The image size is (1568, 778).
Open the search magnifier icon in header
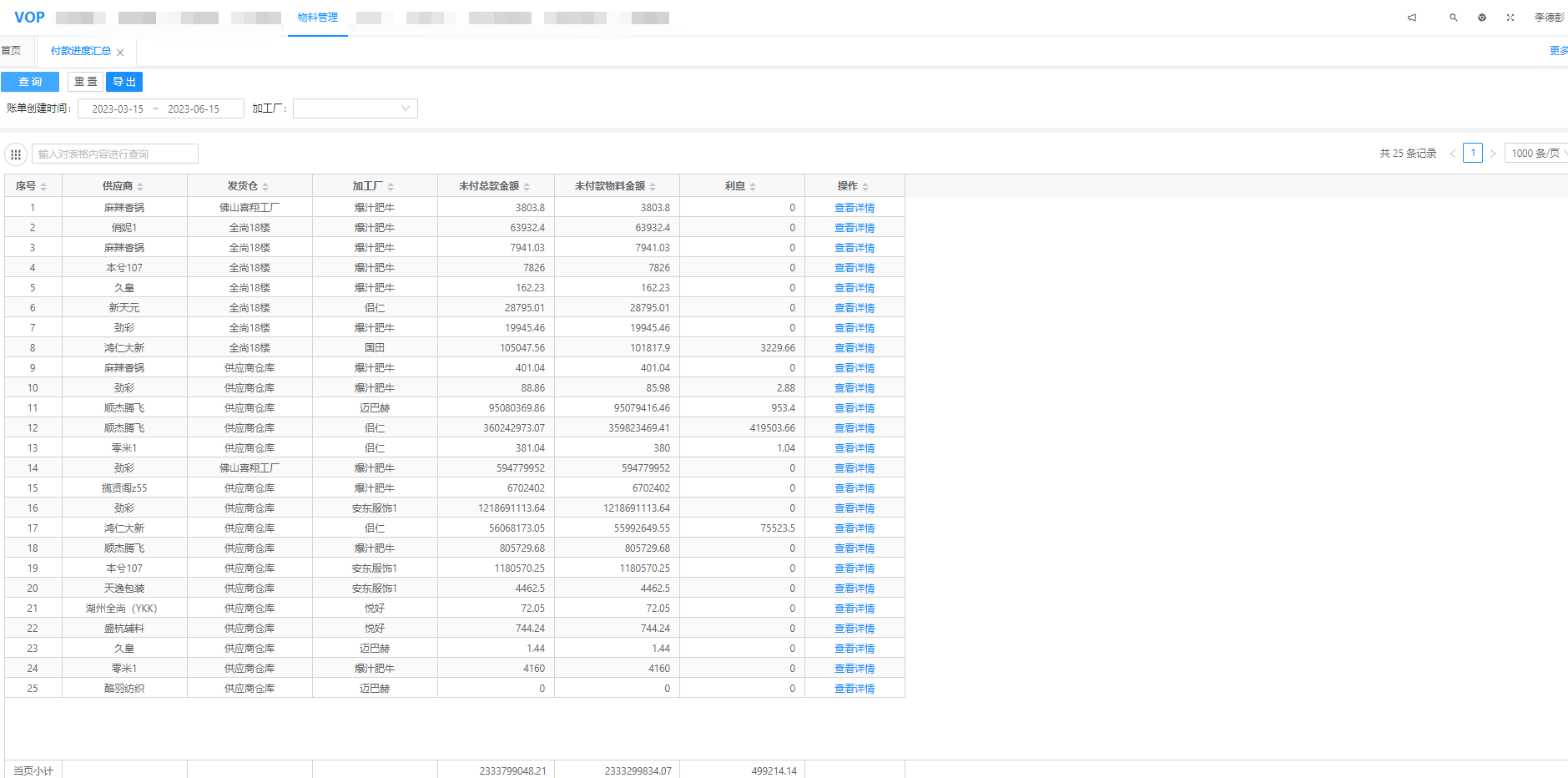[1454, 18]
